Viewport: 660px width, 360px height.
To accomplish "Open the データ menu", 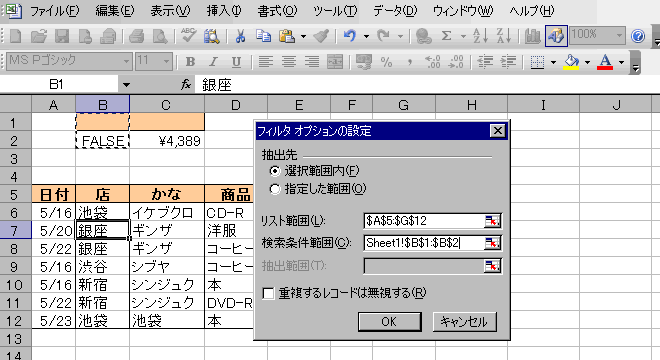I will pyautogui.click(x=395, y=11).
